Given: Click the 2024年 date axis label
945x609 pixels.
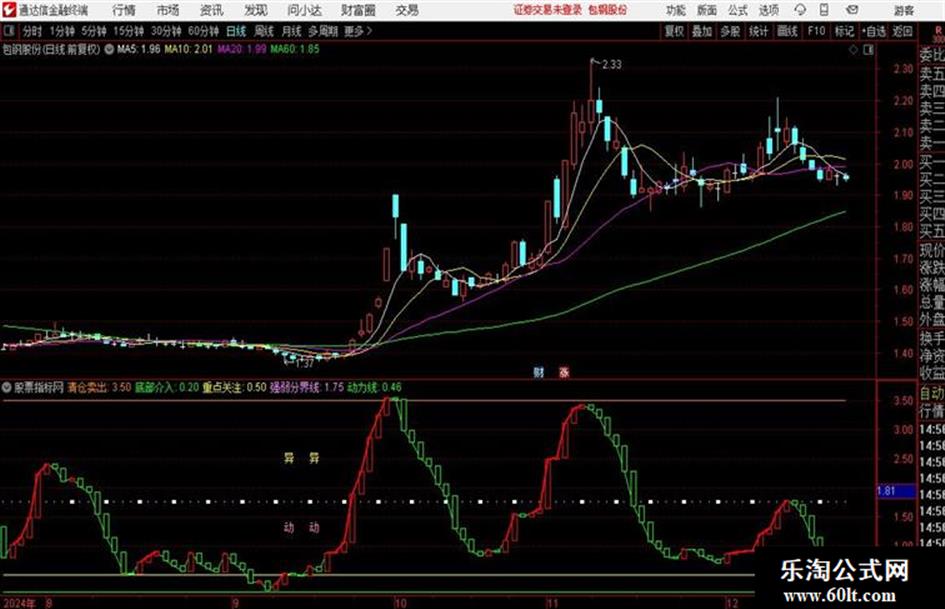Looking at the screenshot, I should 19,603.
